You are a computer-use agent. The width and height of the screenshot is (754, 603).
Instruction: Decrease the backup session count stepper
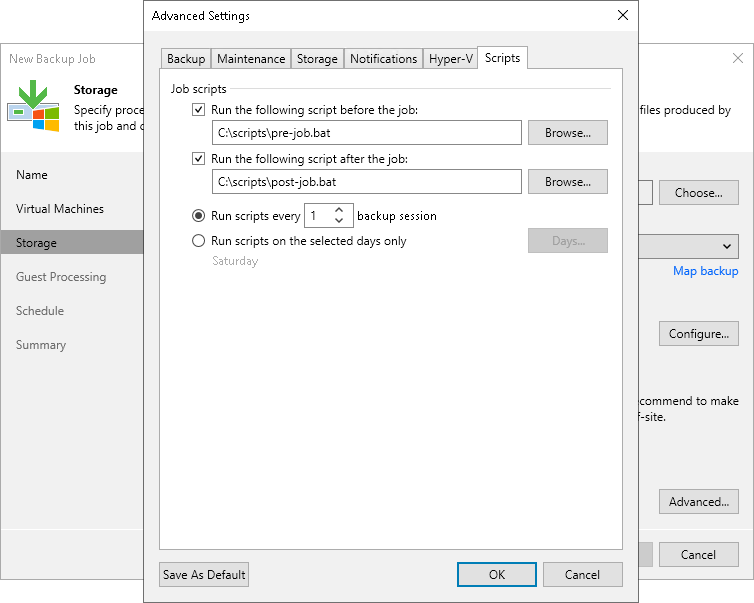(339, 220)
